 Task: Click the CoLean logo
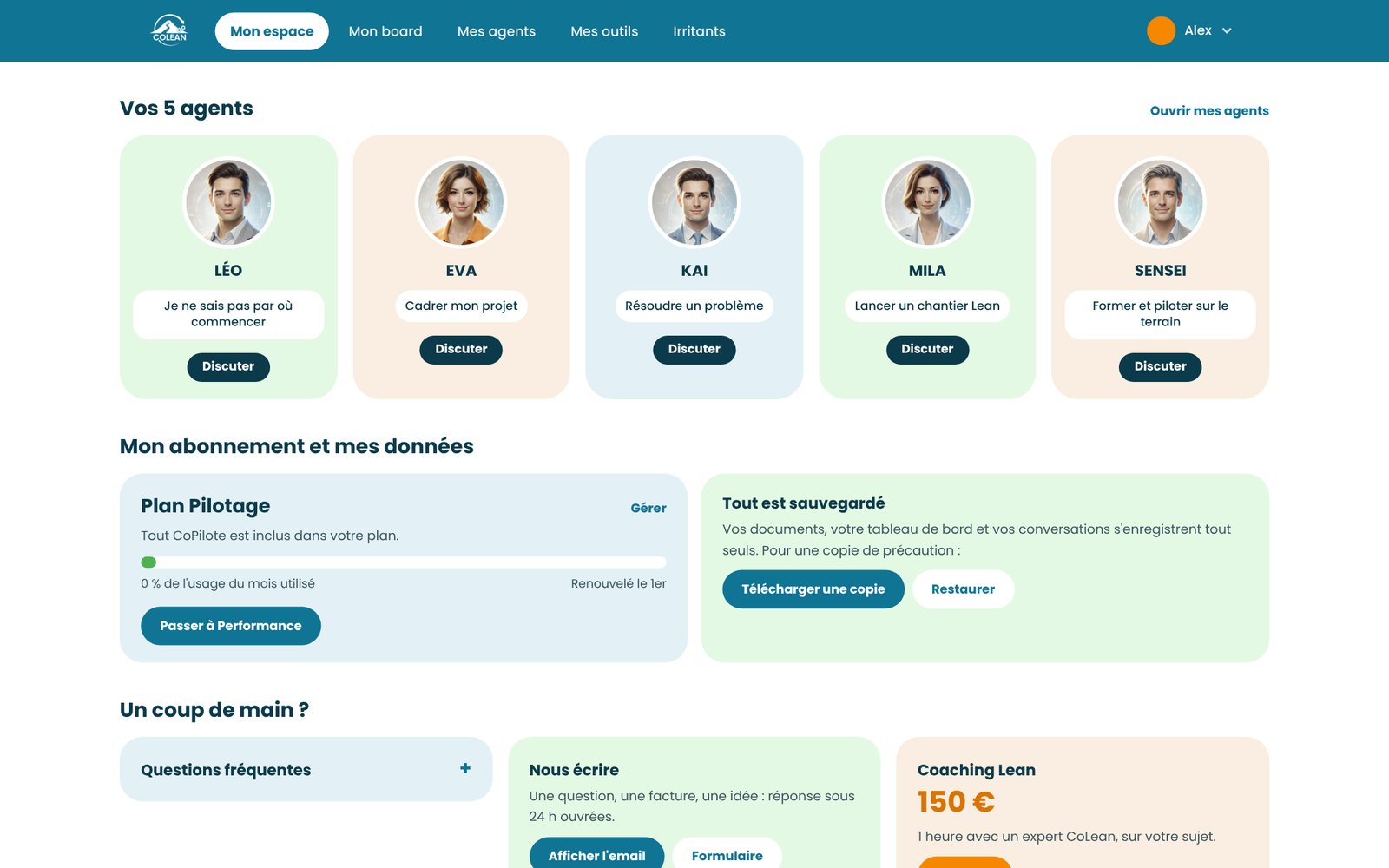point(169,30)
